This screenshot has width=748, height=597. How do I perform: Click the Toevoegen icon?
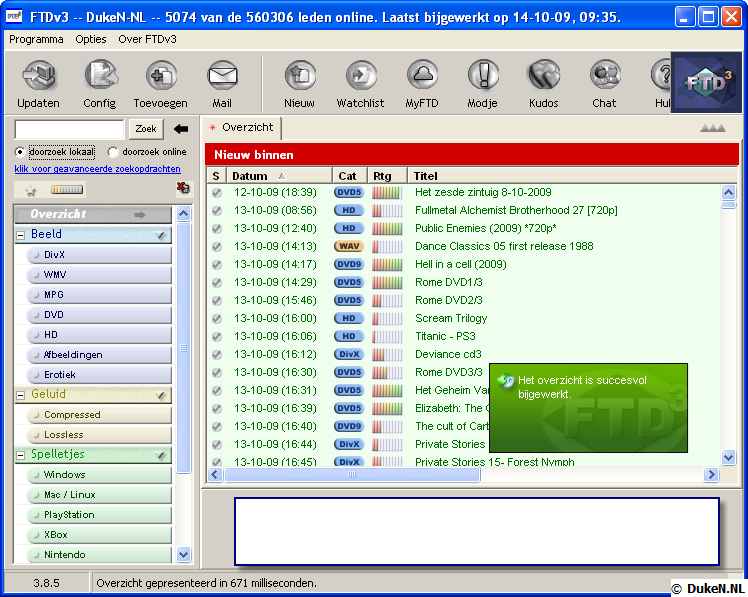[161, 76]
